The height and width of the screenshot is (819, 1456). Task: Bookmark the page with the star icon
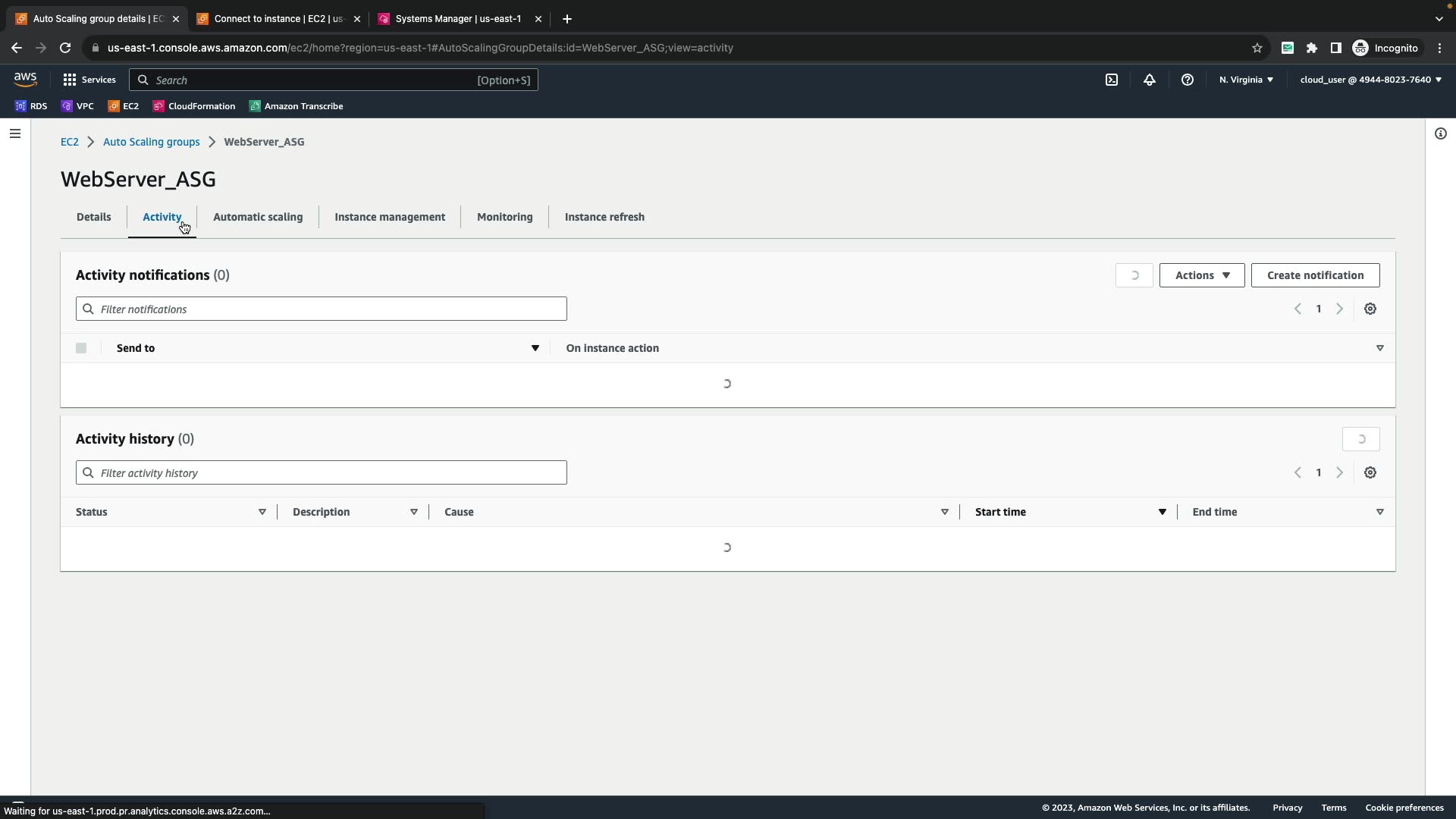click(1257, 48)
